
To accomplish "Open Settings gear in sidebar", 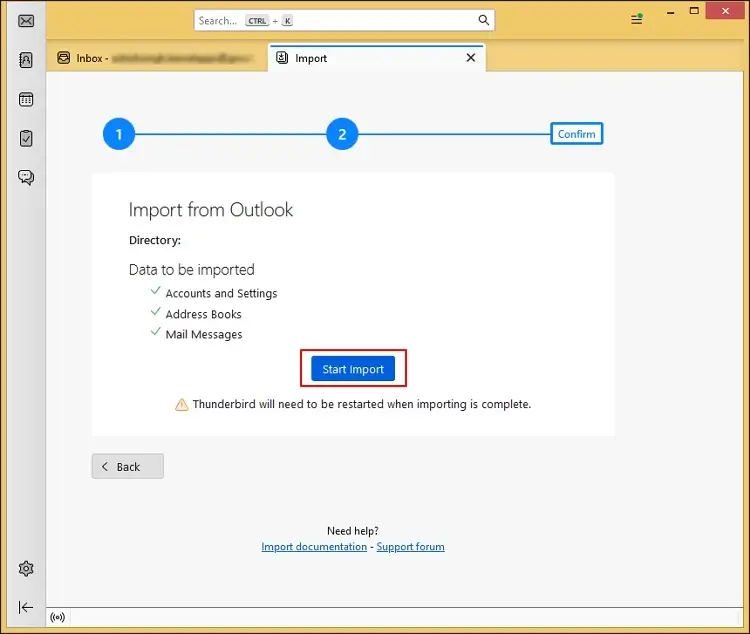I will pos(26,568).
